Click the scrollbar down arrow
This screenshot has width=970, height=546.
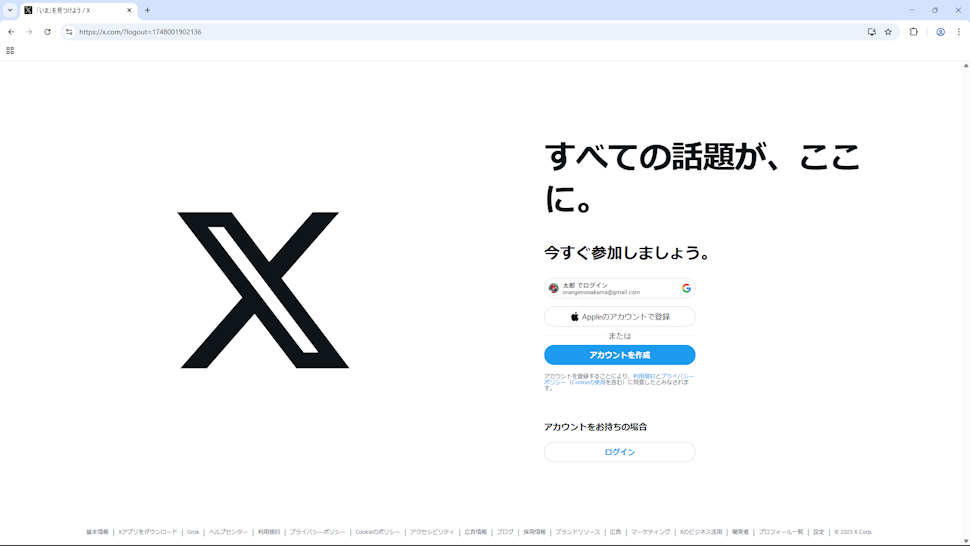[x=966, y=541]
